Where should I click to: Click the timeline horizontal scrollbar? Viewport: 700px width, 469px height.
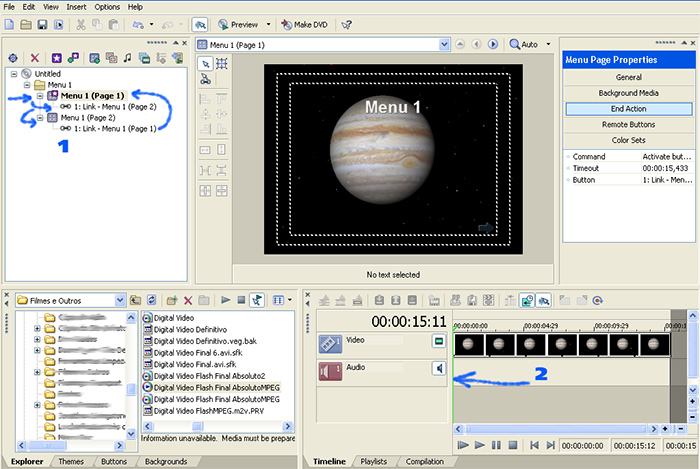coord(556,429)
